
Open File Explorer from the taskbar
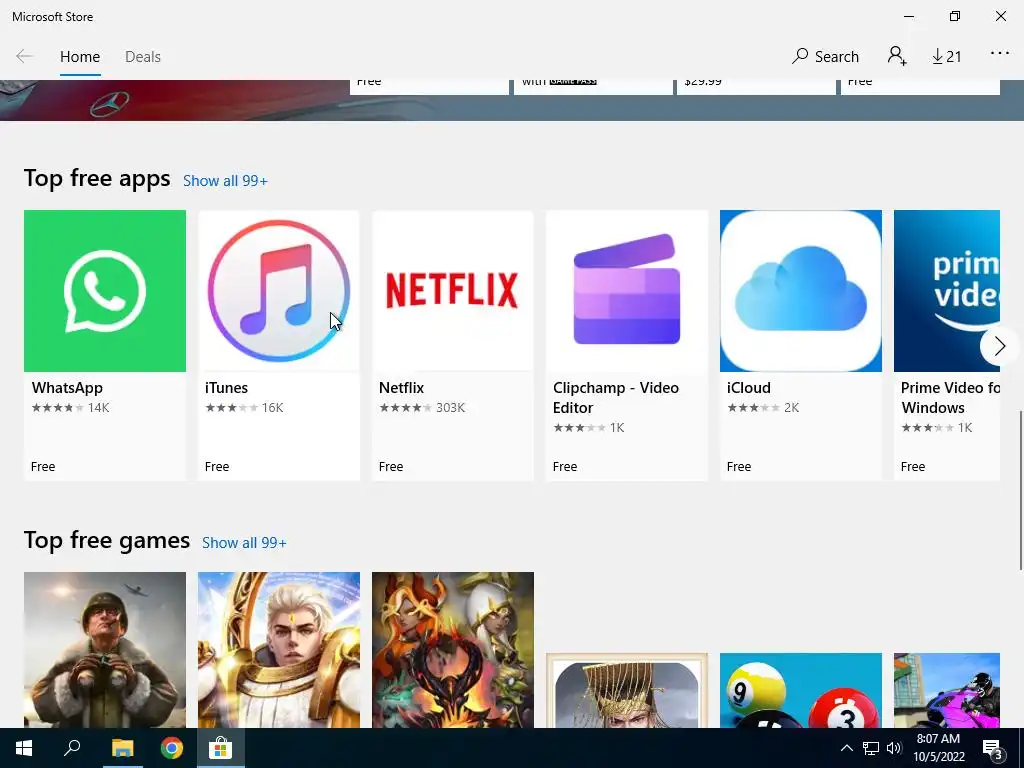(x=122, y=748)
